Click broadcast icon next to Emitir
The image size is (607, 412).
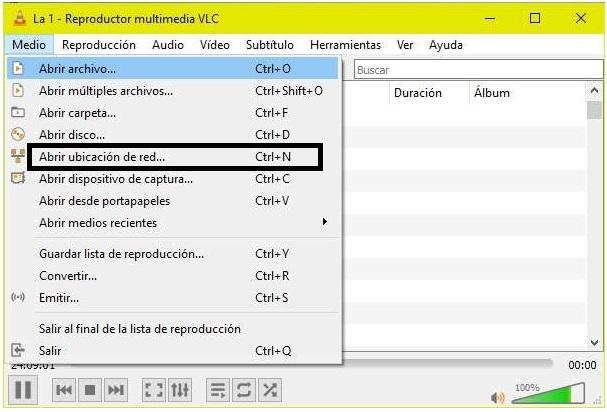tap(18, 297)
